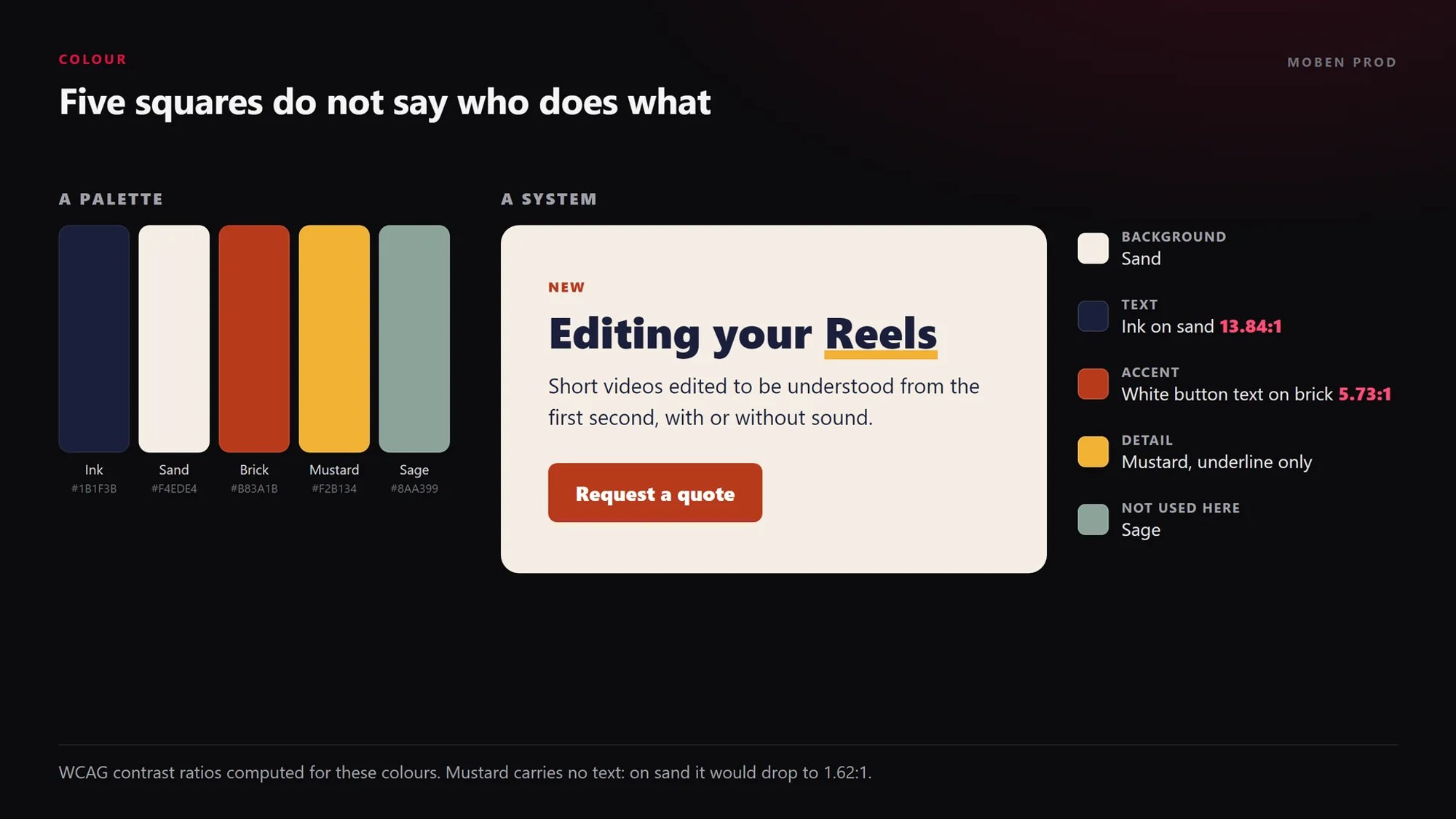Screen dimensions: 1456x819
Task: Select the Sage palette swatch
Action: (414, 339)
